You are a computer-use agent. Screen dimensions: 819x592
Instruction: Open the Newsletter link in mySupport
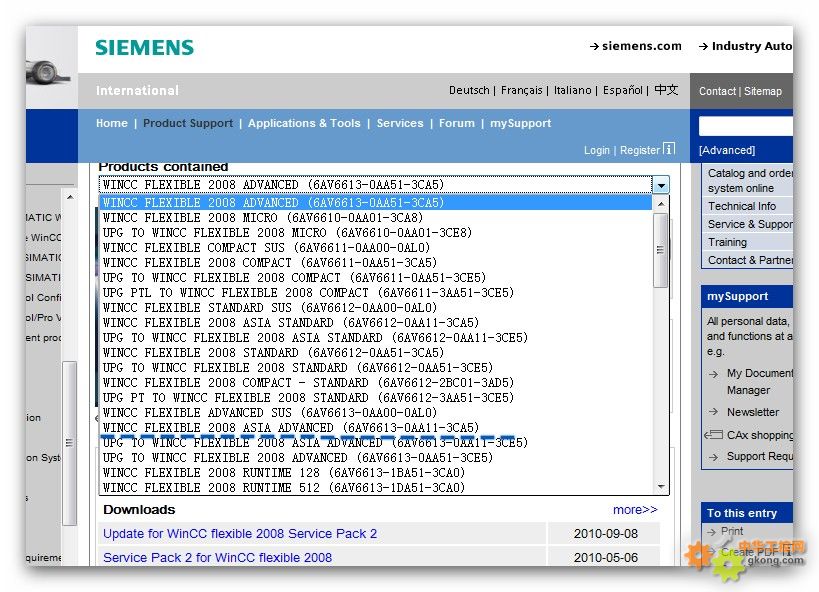tap(753, 412)
